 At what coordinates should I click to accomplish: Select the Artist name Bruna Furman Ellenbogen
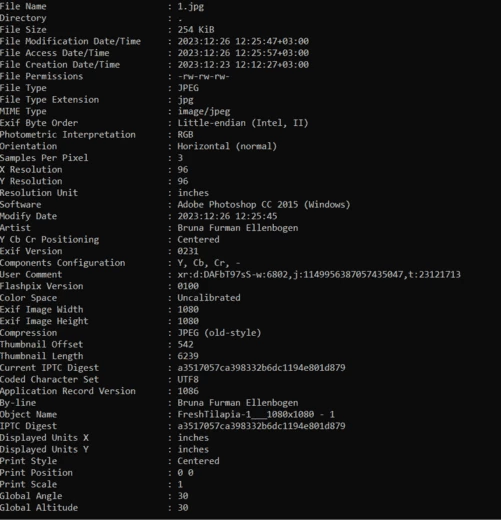[x=238, y=228]
